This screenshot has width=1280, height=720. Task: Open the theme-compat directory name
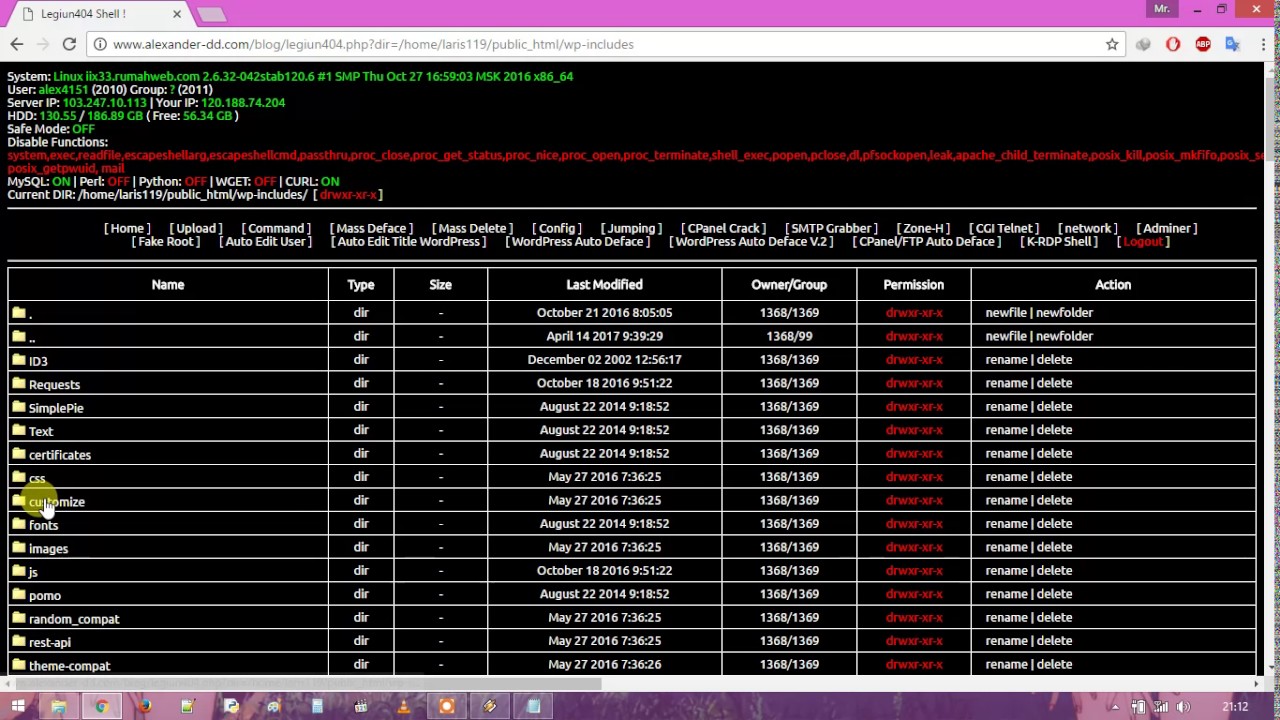click(x=69, y=665)
